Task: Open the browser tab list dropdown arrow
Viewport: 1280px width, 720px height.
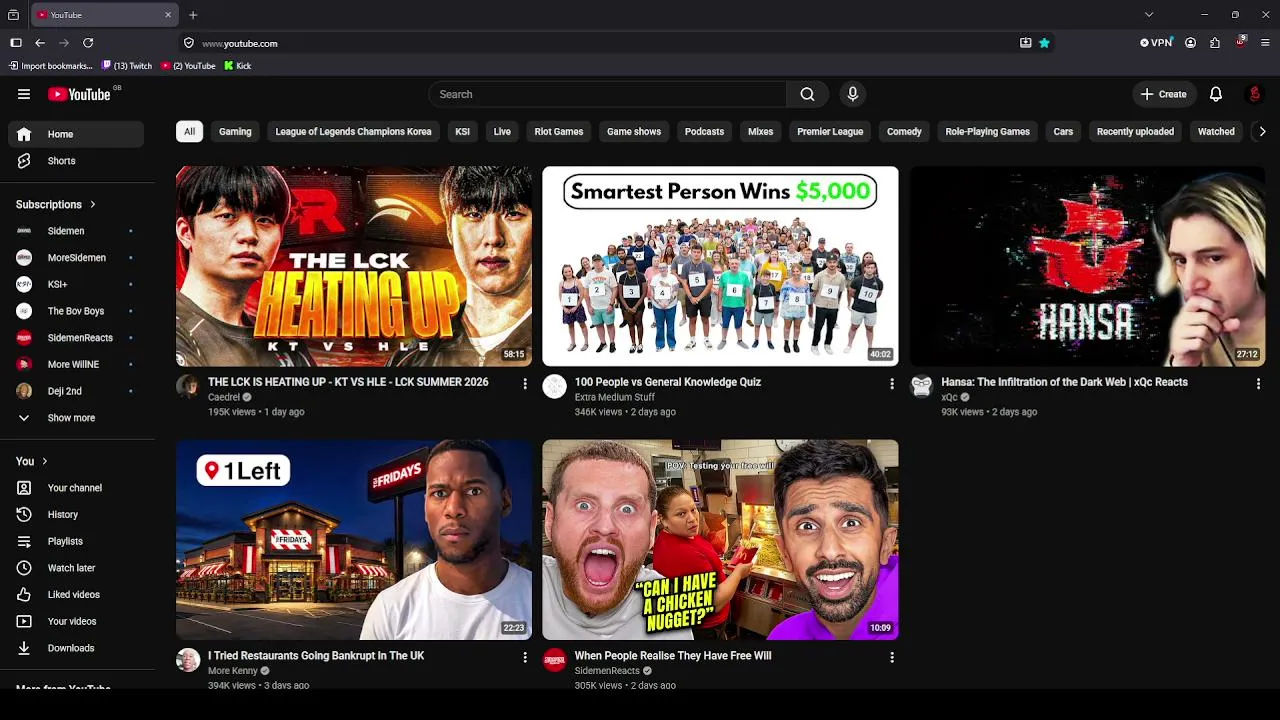Action: [1149, 15]
